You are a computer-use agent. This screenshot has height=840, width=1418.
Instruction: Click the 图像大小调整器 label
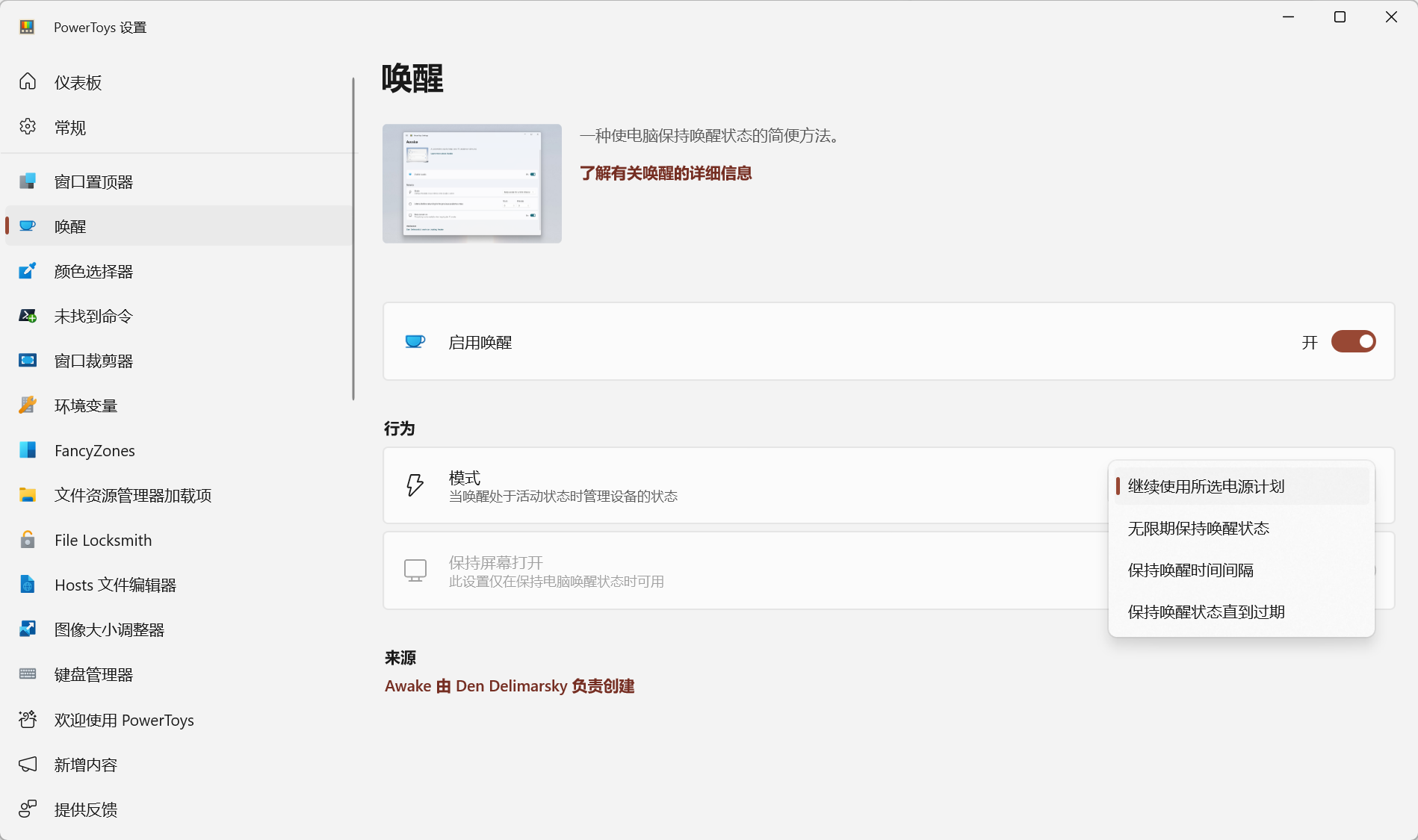click(x=109, y=629)
